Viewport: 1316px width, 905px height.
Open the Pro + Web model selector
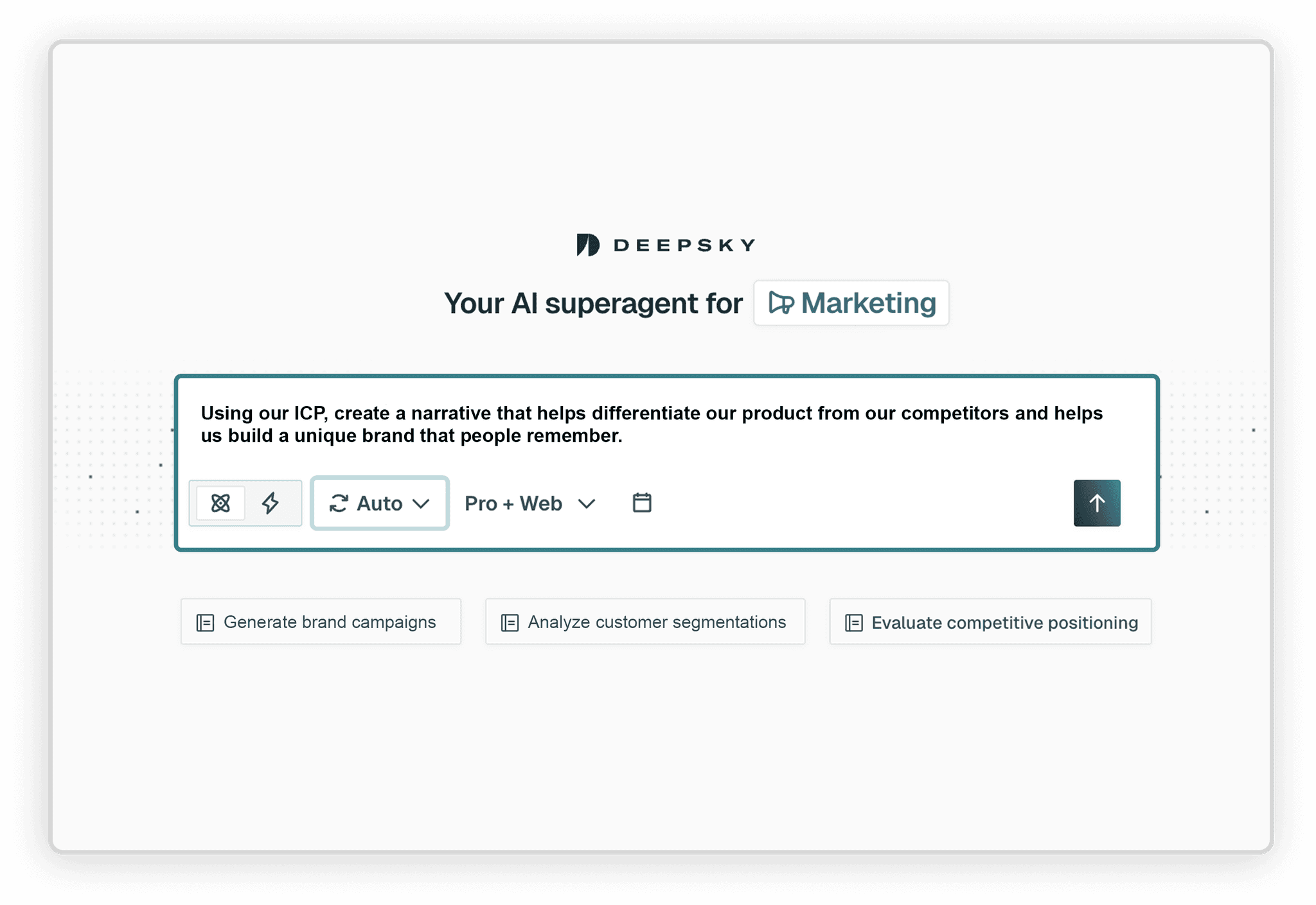tap(513, 504)
